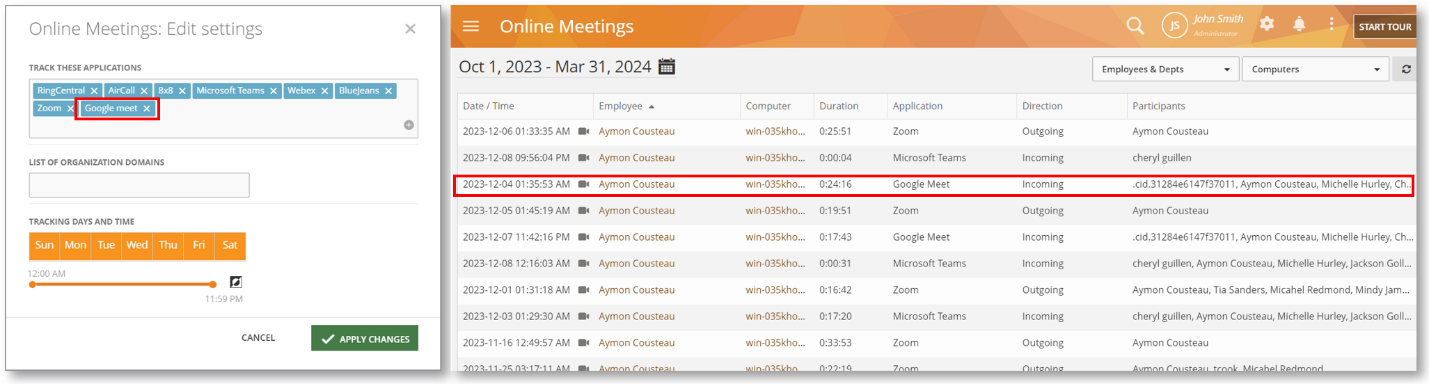Click camera icon in 2023-12-01 01:31:18 row

click(584, 290)
